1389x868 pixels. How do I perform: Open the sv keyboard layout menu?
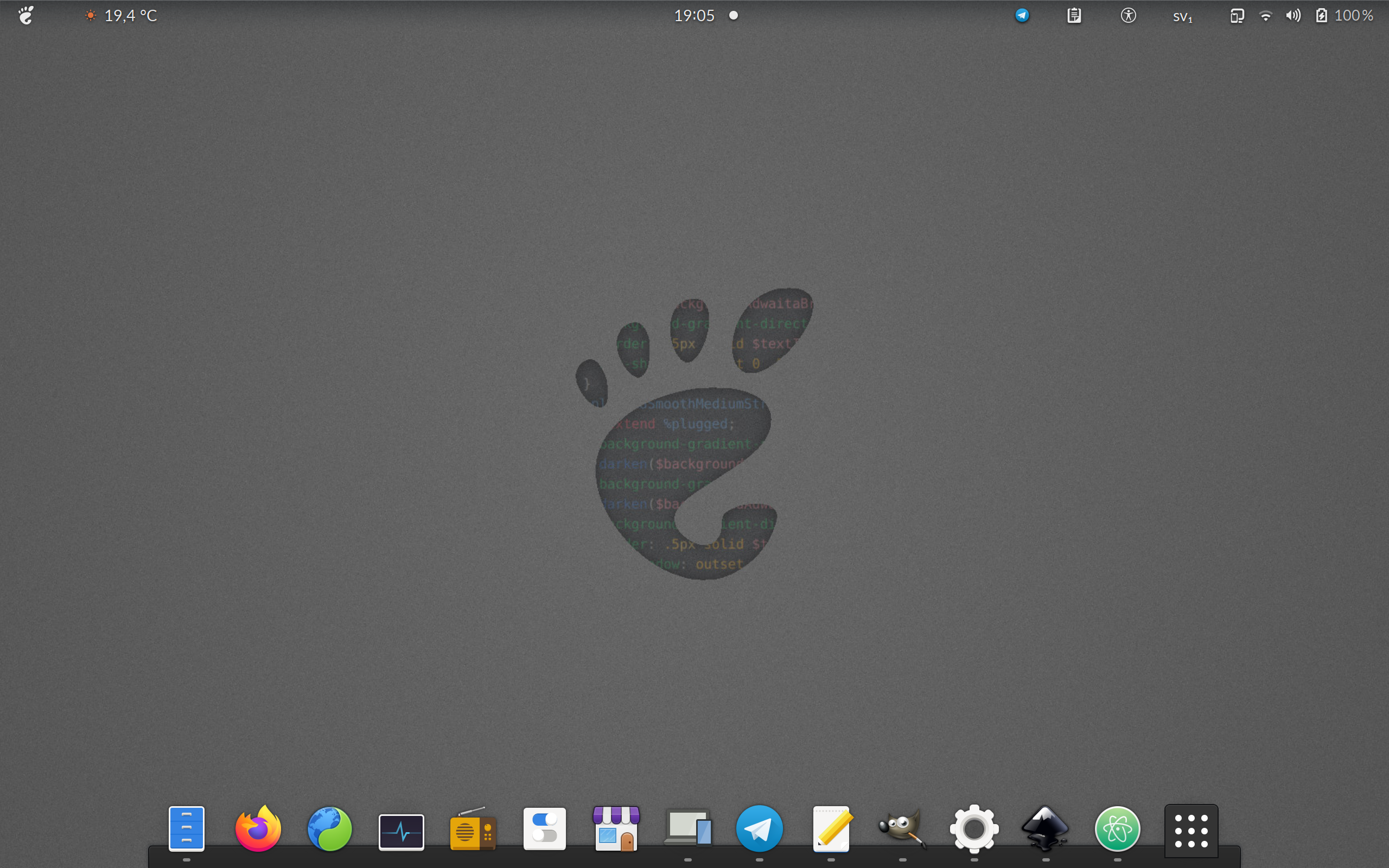tap(1182, 17)
